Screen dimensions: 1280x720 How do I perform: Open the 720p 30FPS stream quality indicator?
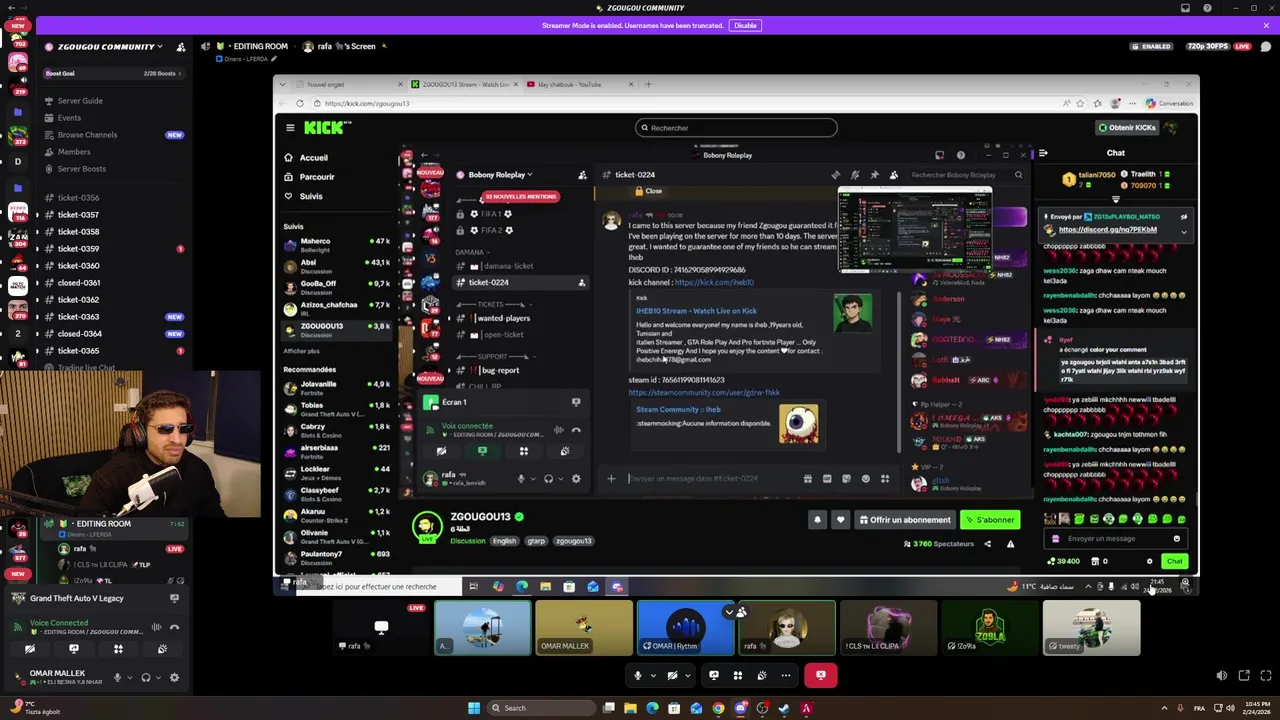(x=1207, y=46)
